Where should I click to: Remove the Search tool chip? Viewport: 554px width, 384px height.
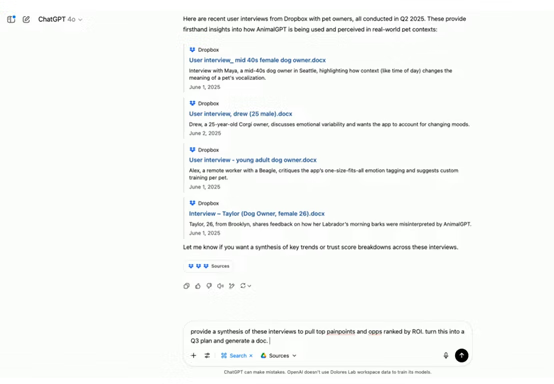pos(251,356)
